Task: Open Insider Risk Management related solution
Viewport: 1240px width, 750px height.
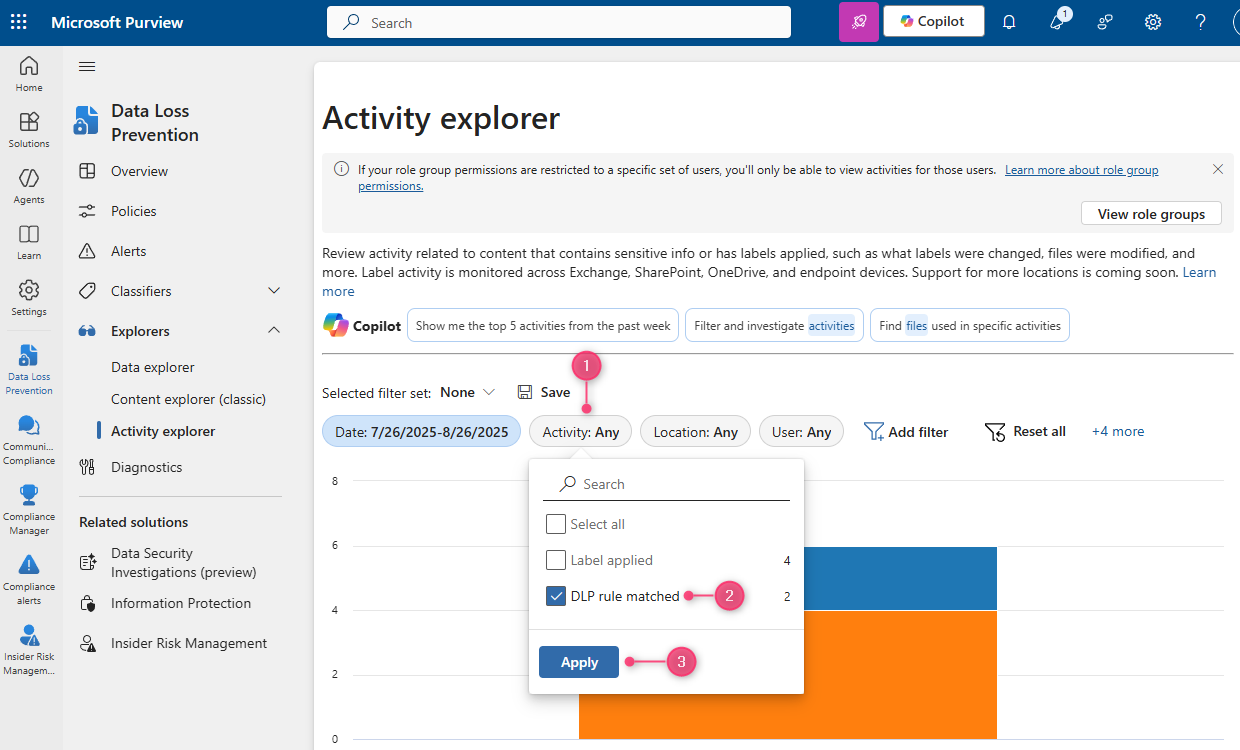Action: (189, 643)
